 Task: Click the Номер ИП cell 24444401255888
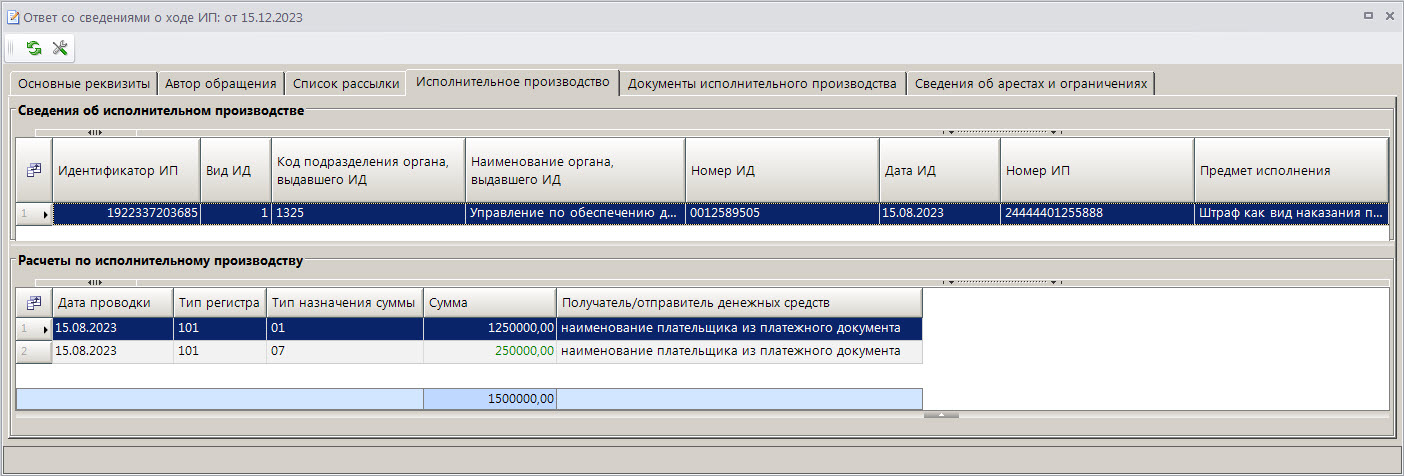coord(1096,213)
